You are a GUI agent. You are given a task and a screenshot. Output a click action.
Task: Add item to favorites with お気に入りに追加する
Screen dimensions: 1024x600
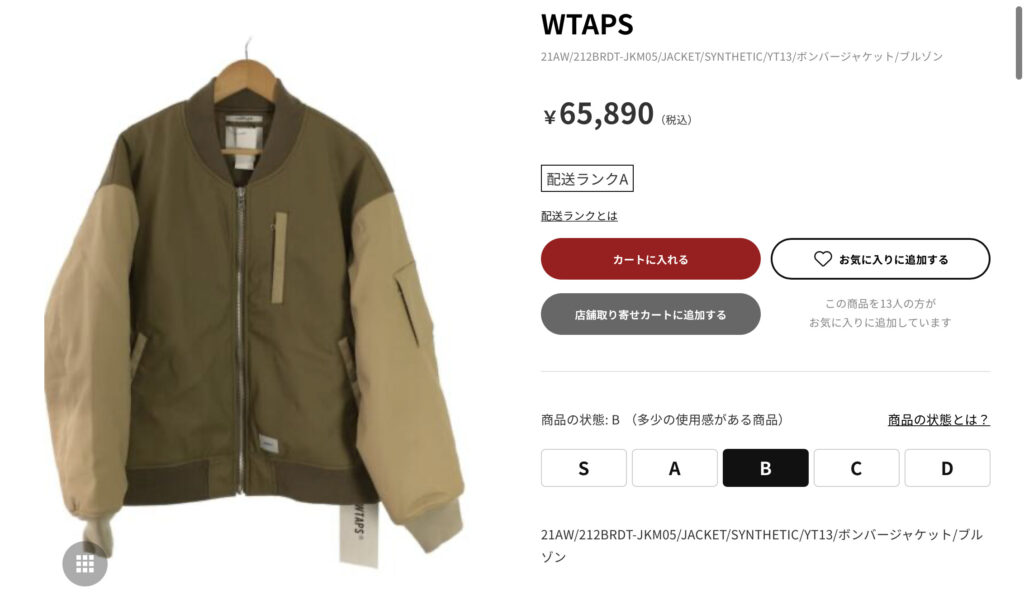click(880, 259)
